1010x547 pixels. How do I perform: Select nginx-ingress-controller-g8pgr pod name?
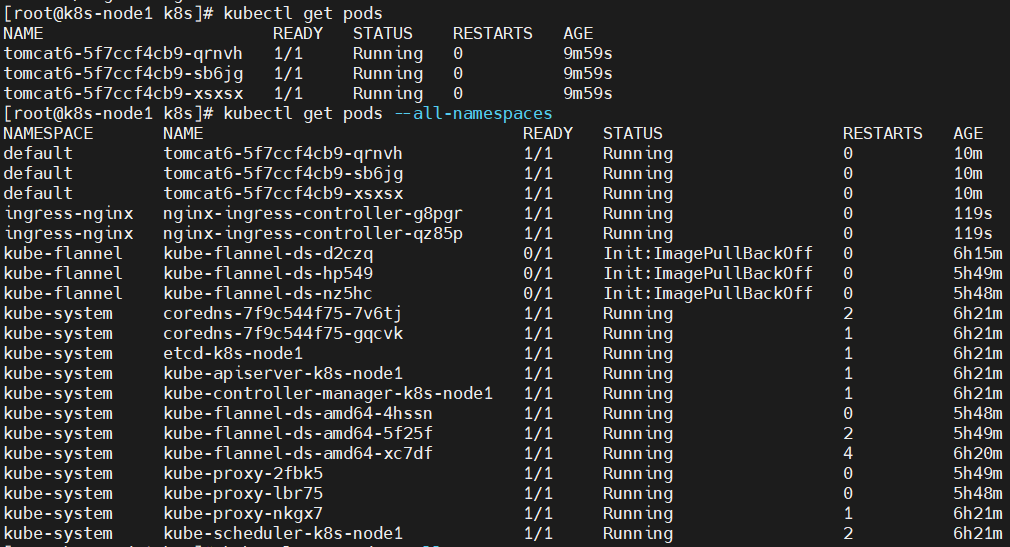[x=313, y=213]
